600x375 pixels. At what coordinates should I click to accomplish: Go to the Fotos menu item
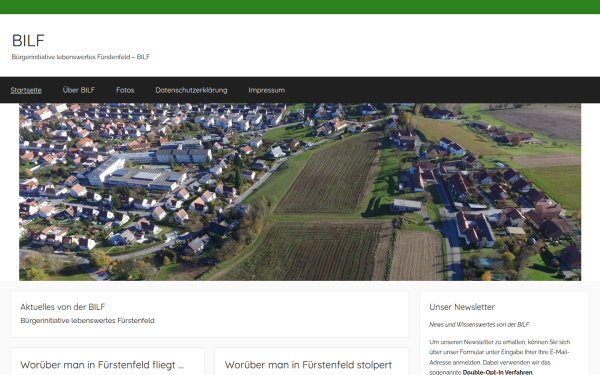(125, 90)
